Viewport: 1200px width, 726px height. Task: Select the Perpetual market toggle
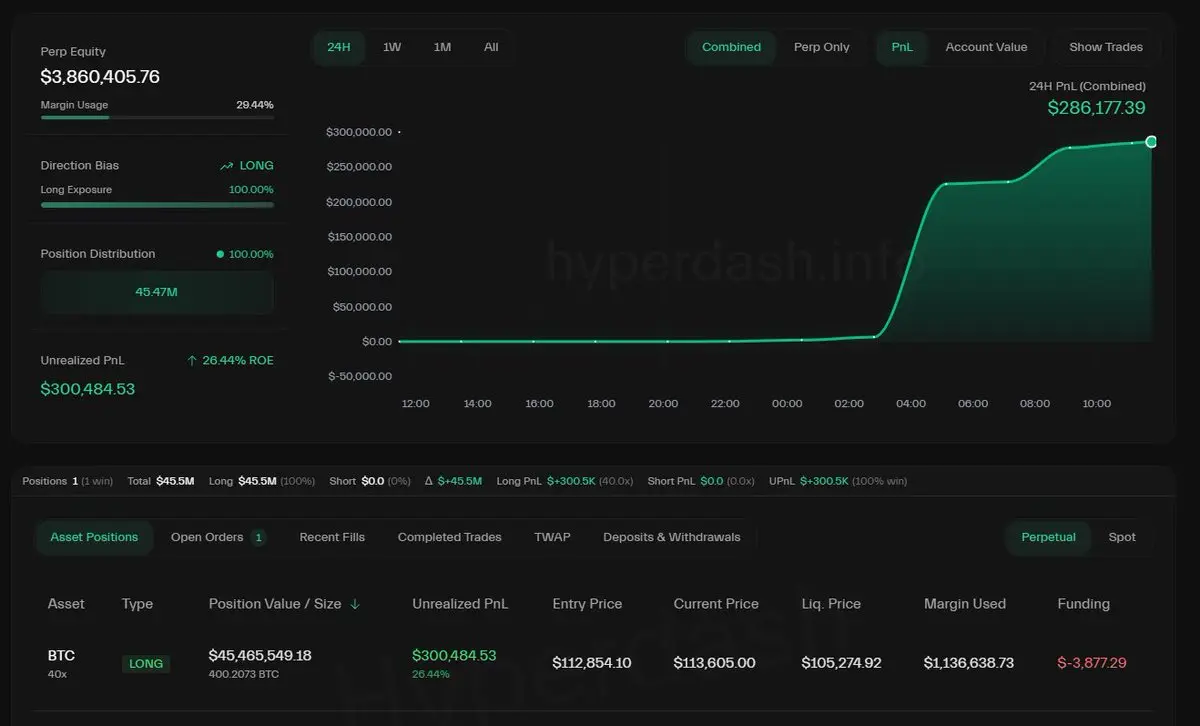point(1048,537)
